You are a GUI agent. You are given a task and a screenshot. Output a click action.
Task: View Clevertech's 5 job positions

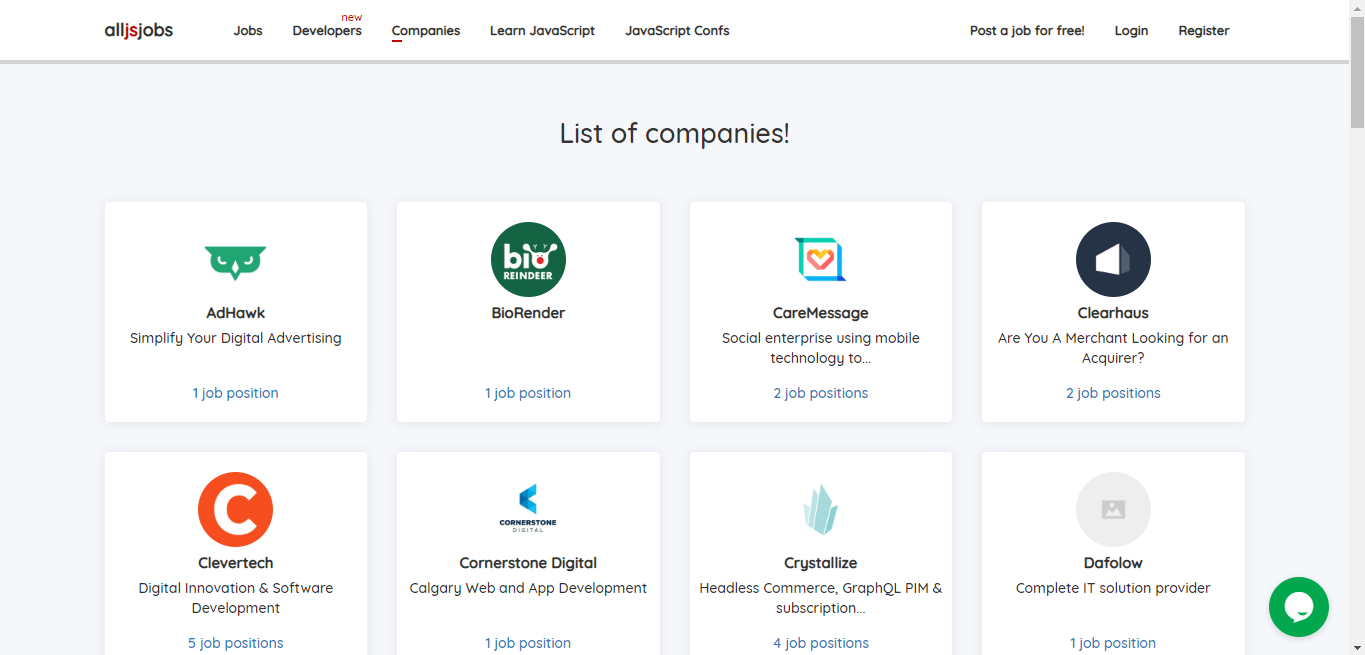click(x=235, y=643)
